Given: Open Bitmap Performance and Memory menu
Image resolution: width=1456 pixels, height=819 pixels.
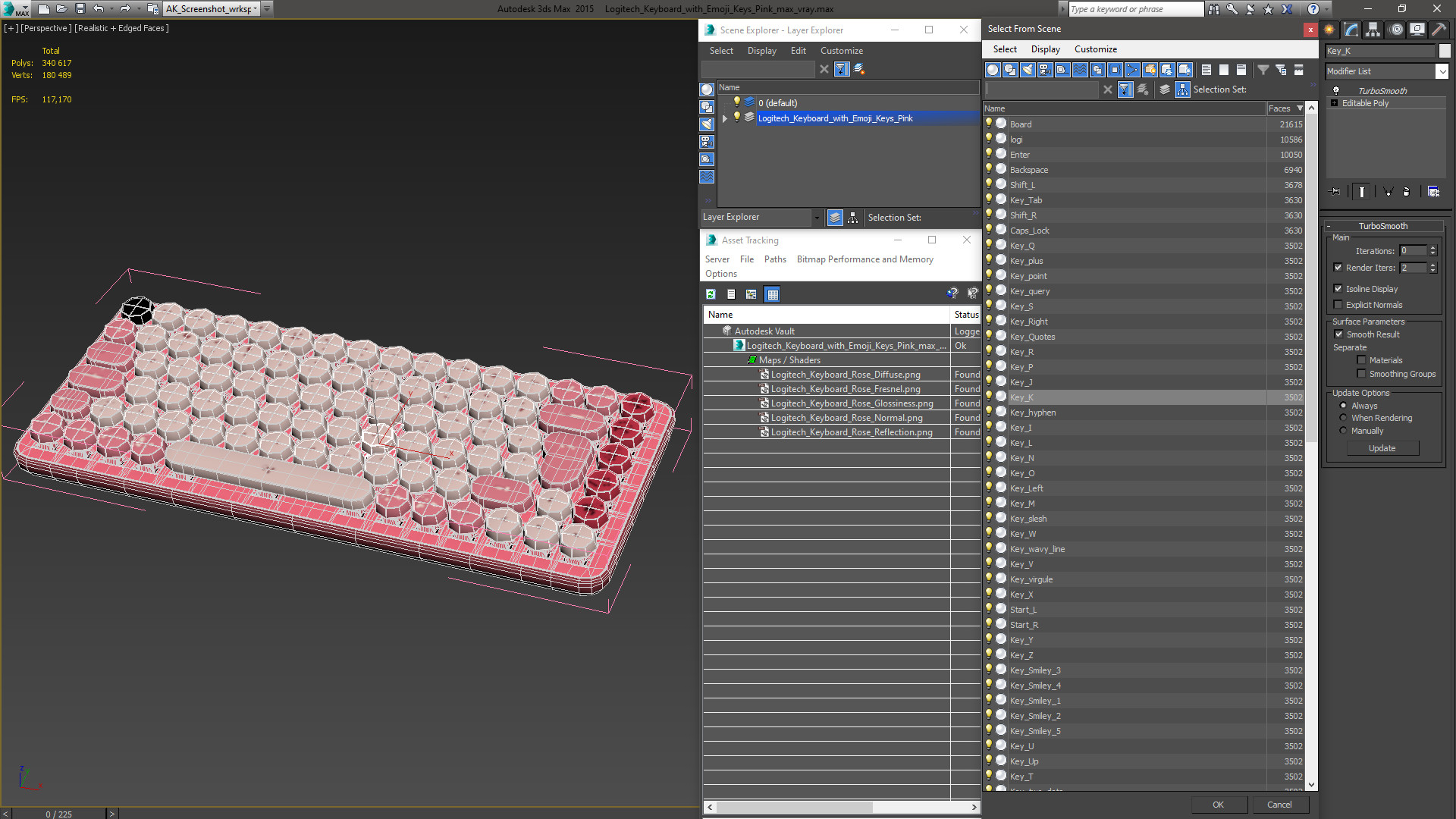Looking at the screenshot, I should [x=864, y=259].
